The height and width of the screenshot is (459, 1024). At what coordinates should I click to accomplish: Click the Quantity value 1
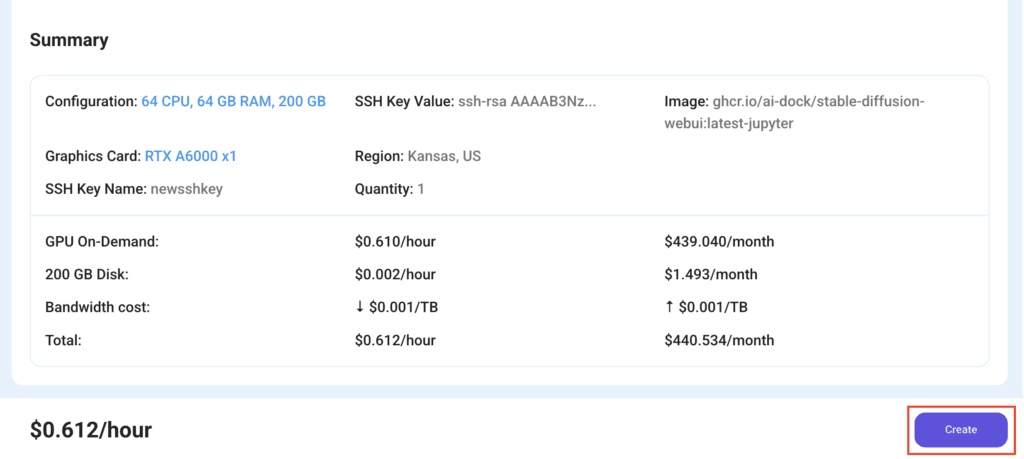(x=421, y=189)
